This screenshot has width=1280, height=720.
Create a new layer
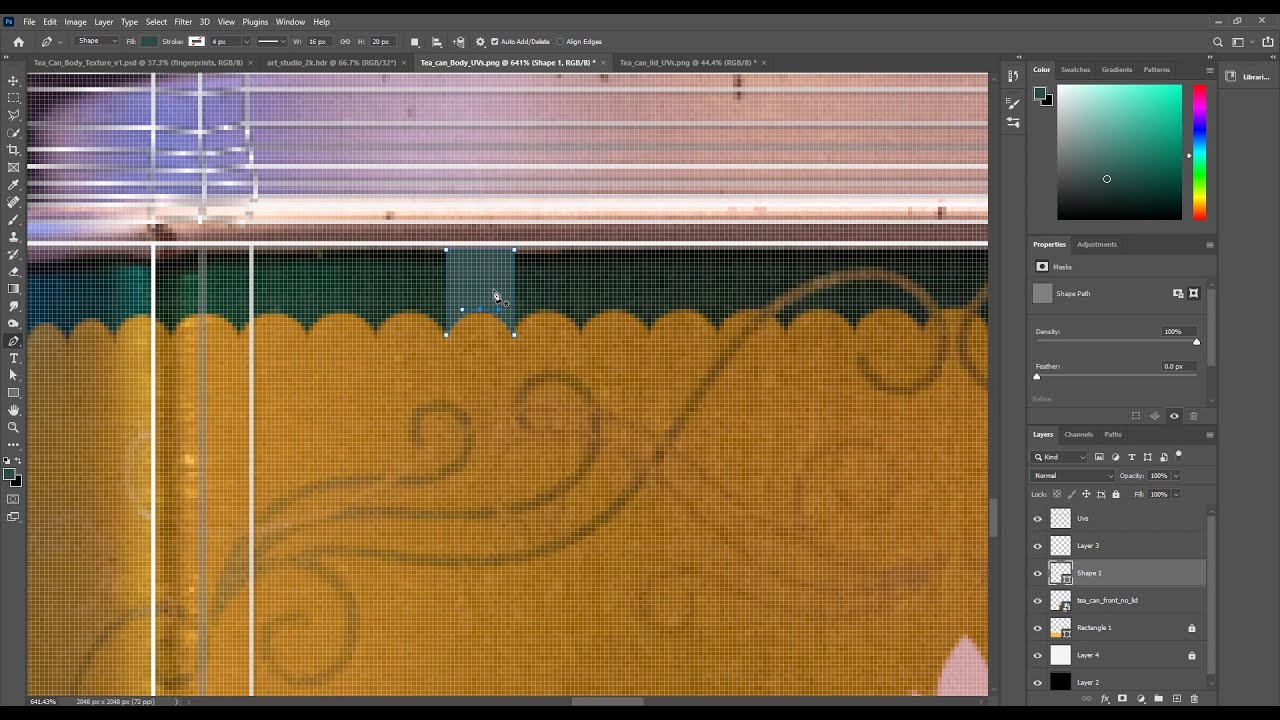click(1176, 699)
